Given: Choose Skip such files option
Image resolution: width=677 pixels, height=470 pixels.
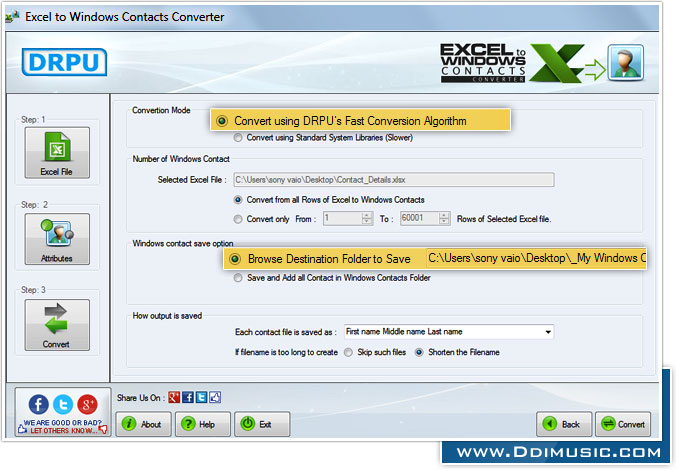Looking at the screenshot, I should (x=348, y=353).
